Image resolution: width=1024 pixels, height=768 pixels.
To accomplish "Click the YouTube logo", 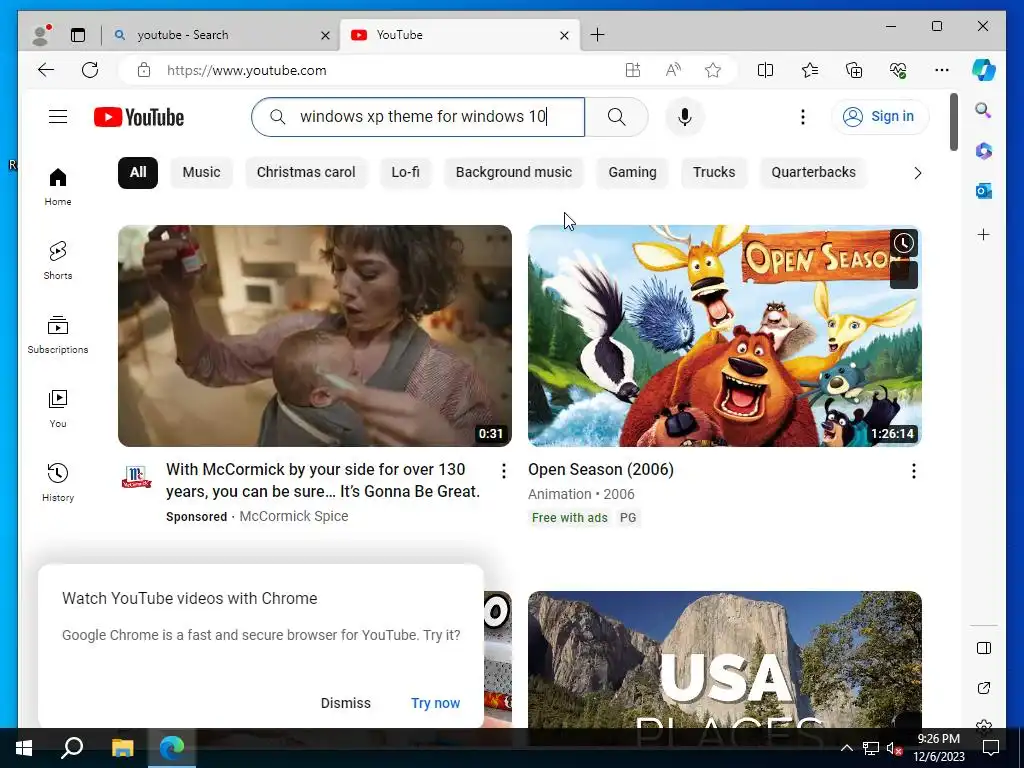I will tap(138, 117).
